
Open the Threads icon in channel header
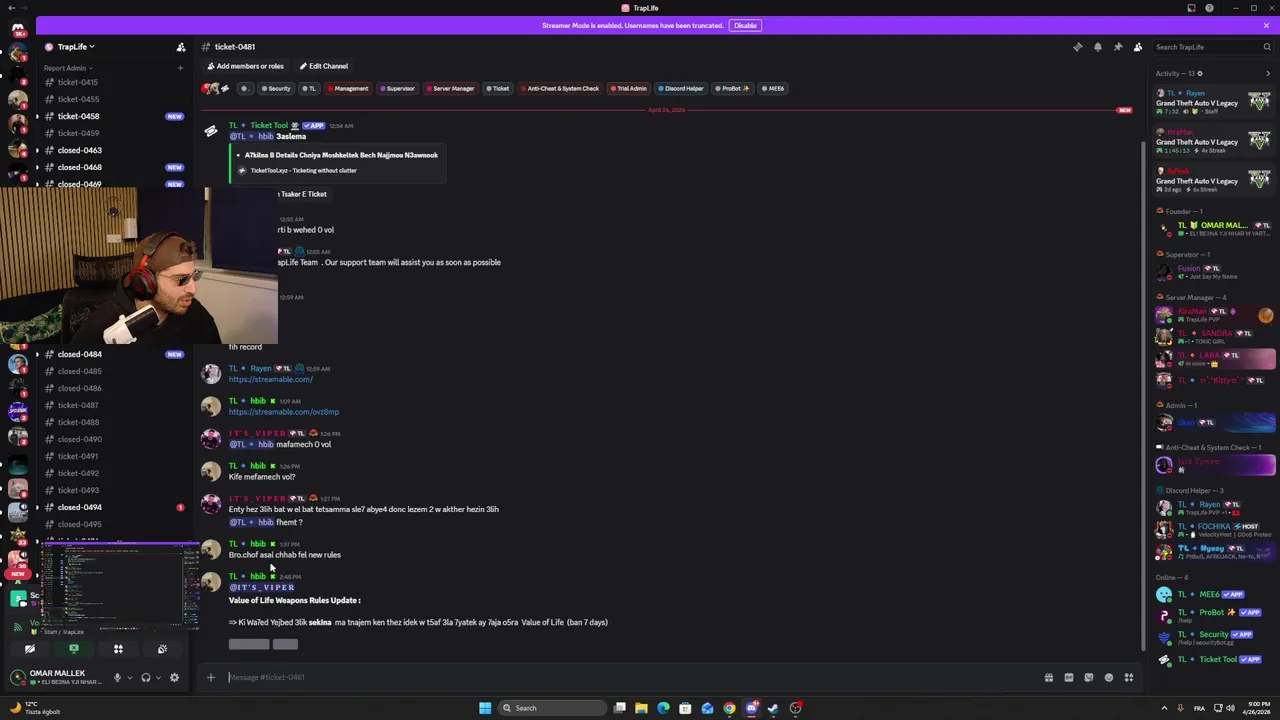[1078, 47]
